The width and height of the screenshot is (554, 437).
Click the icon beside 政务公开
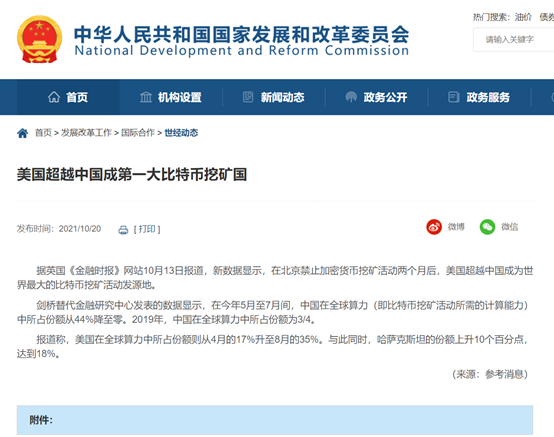point(351,96)
